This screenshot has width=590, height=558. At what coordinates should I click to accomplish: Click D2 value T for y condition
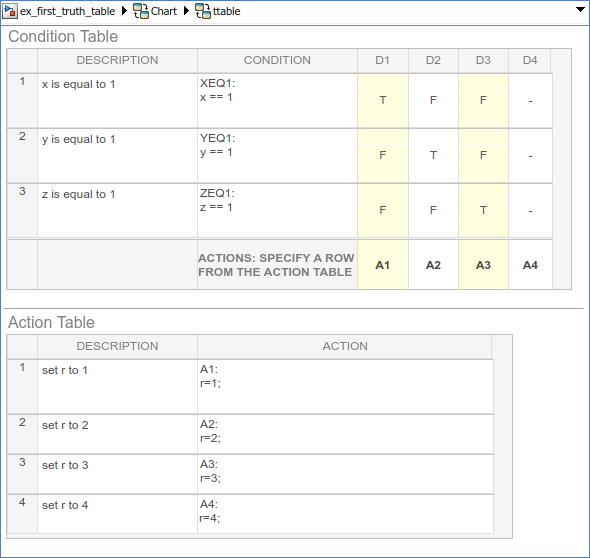point(433,155)
